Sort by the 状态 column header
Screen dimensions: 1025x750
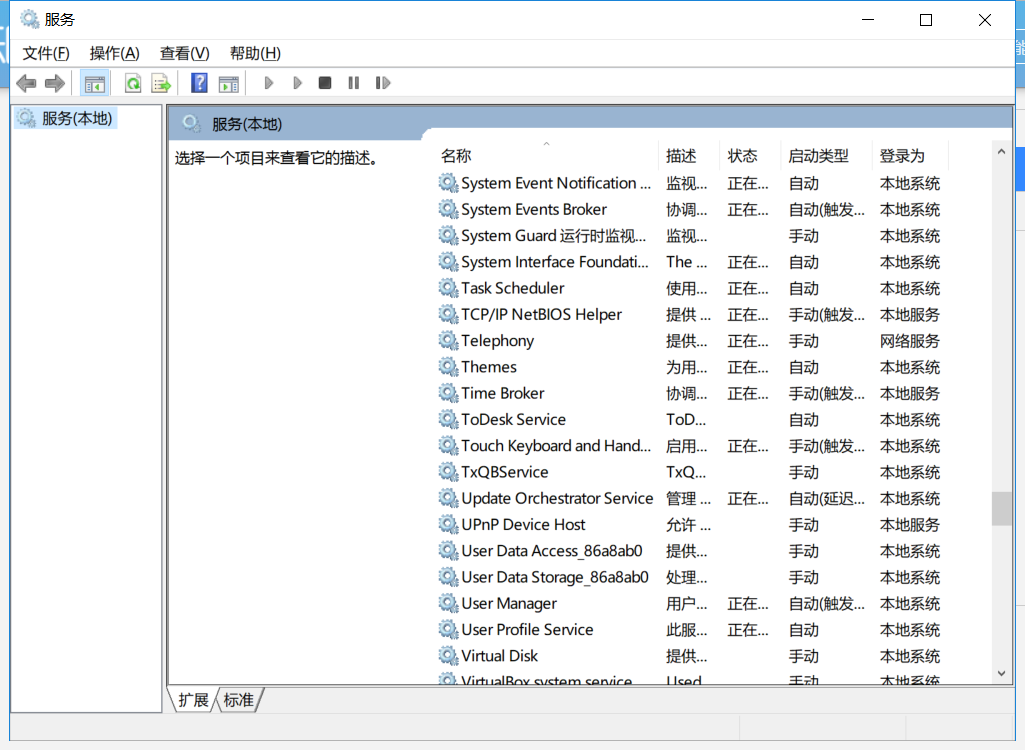750,156
